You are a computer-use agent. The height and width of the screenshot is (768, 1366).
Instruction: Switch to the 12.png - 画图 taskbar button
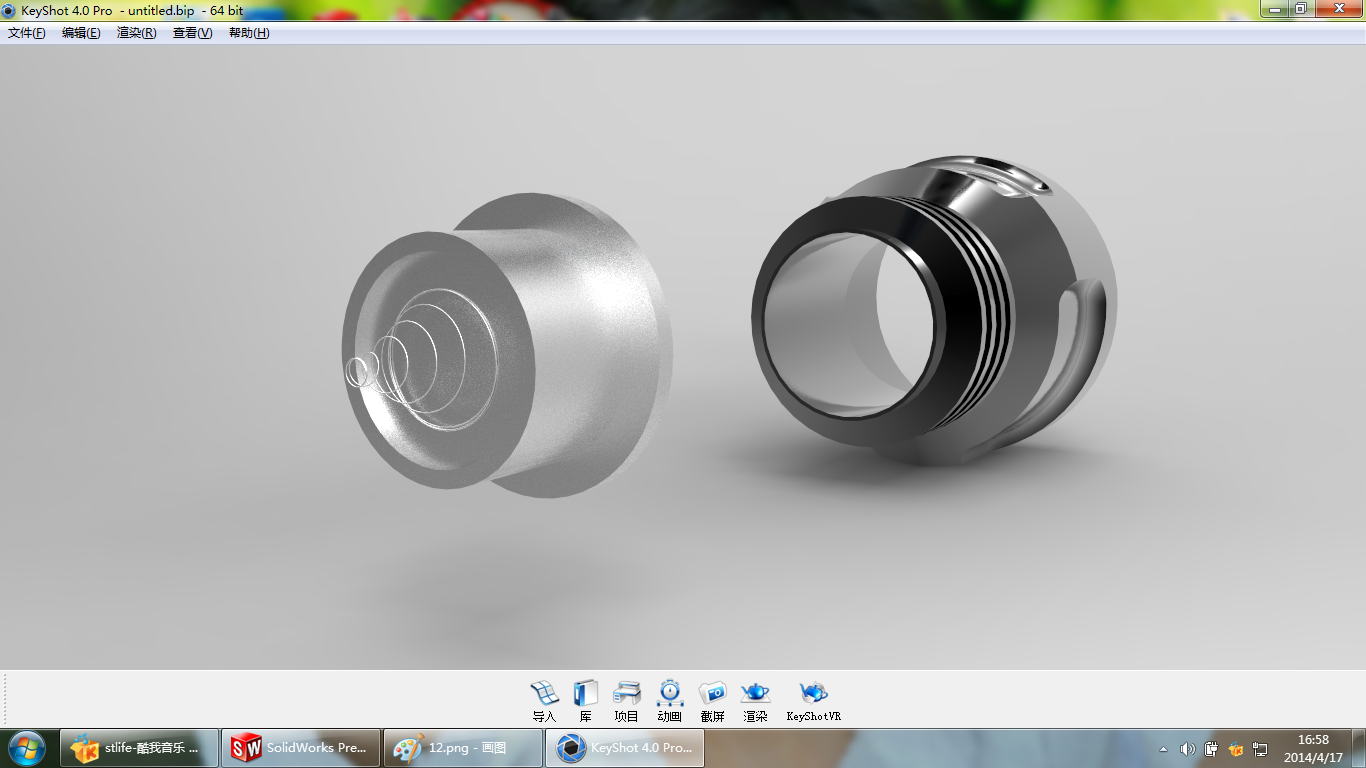pyautogui.click(x=463, y=748)
